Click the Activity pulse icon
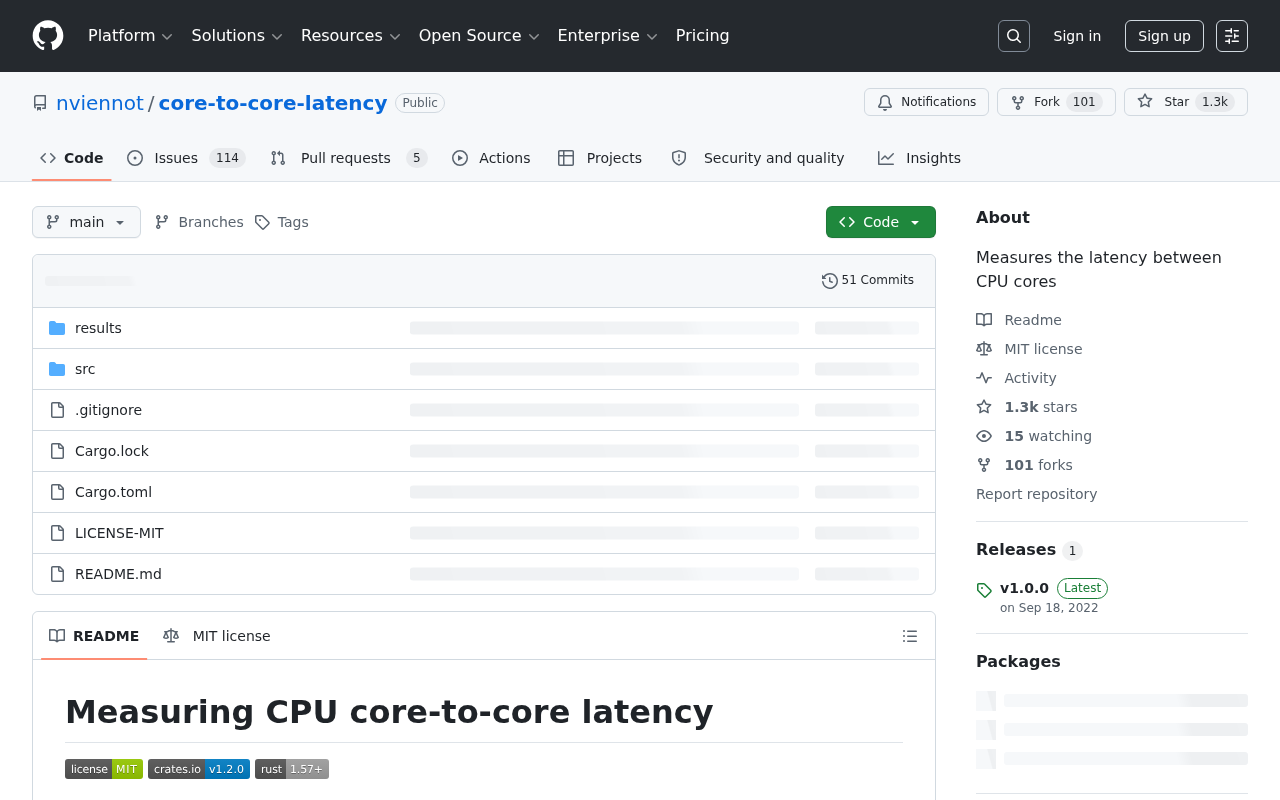1280x800 pixels. [x=984, y=378]
